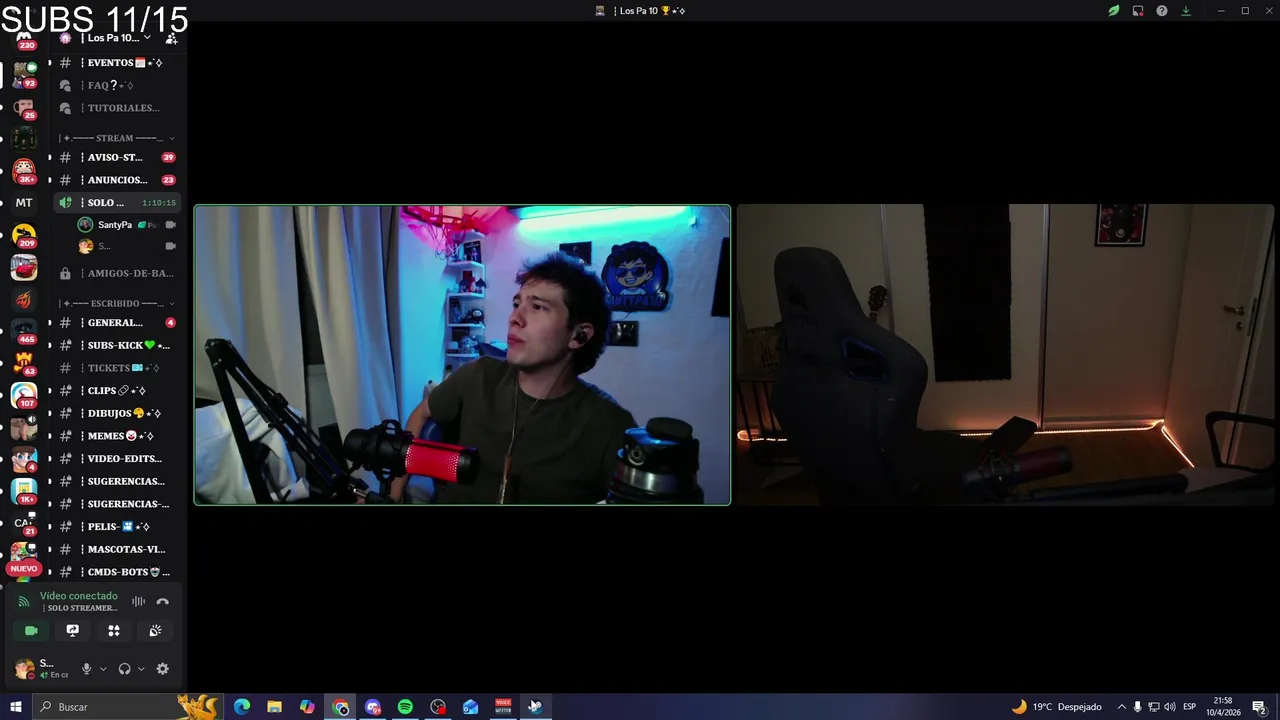Toggle the camera button off
This screenshot has width=1280, height=720.
31,630
